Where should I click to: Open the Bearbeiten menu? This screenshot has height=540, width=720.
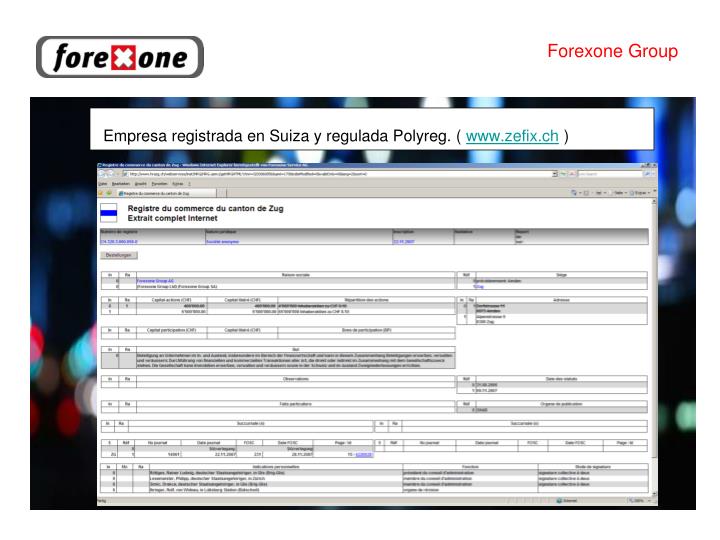tap(121, 184)
